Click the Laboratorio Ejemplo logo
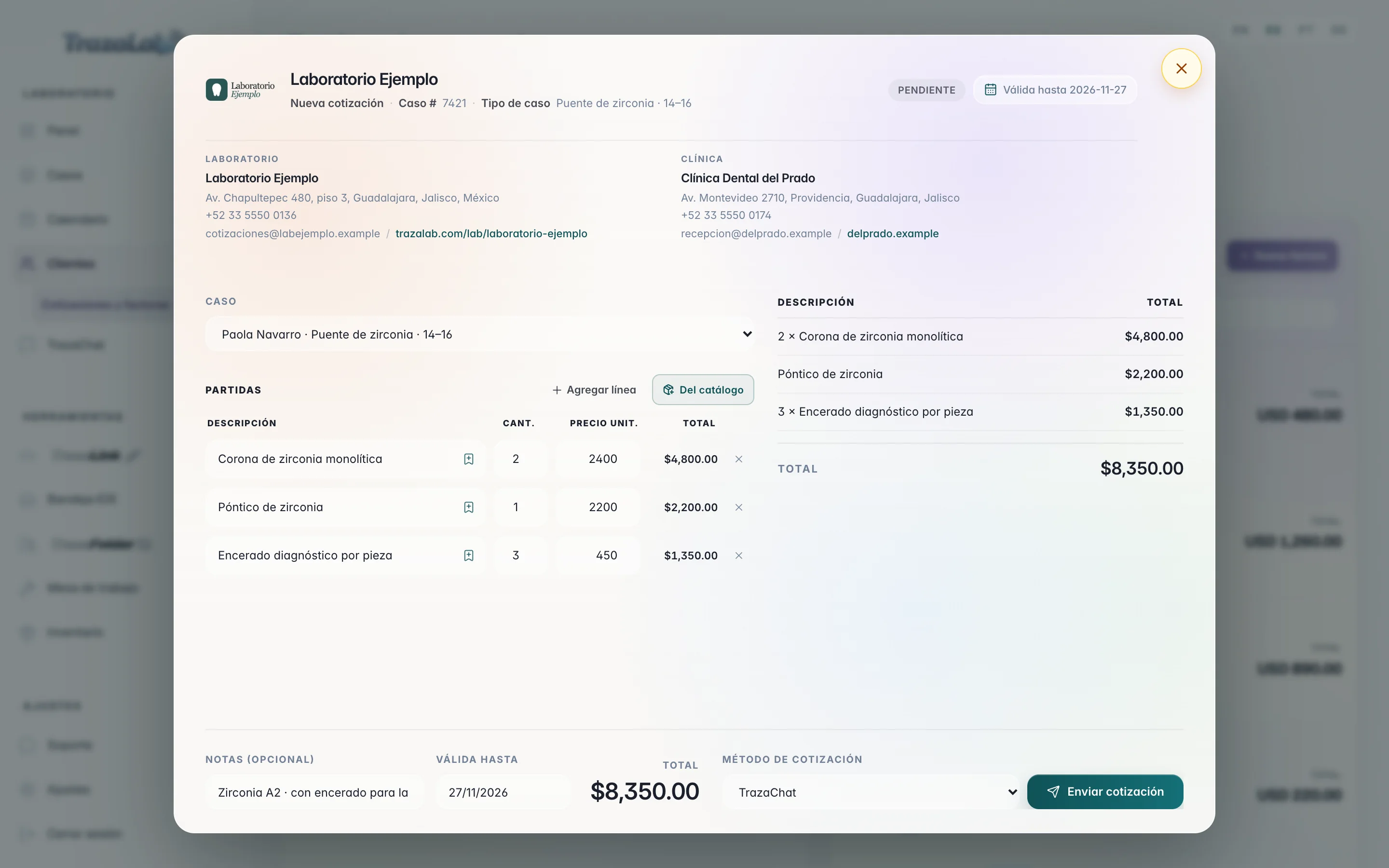The height and width of the screenshot is (868, 1389). (x=240, y=90)
